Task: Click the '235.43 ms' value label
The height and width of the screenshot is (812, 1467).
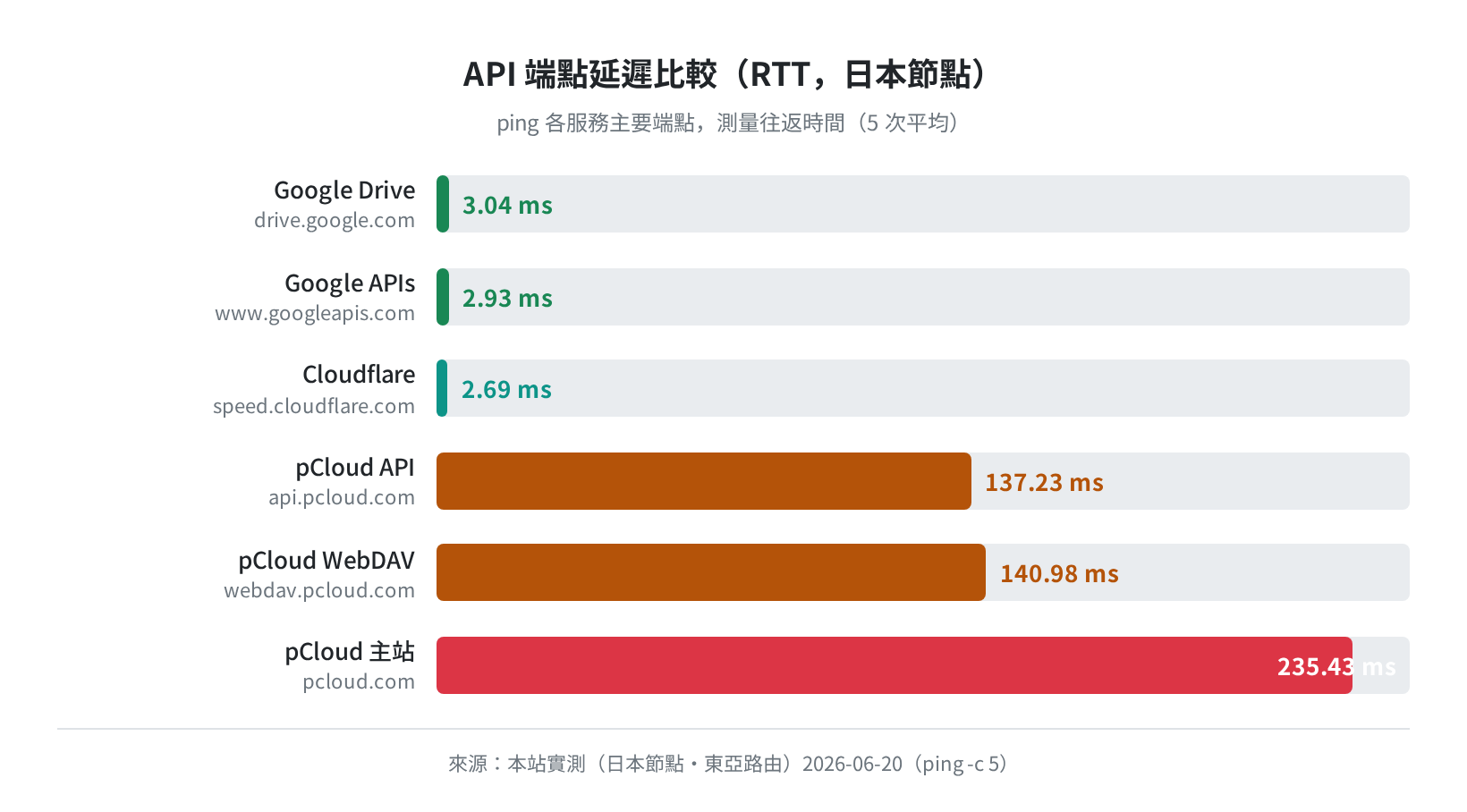Action: tap(1336, 666)
